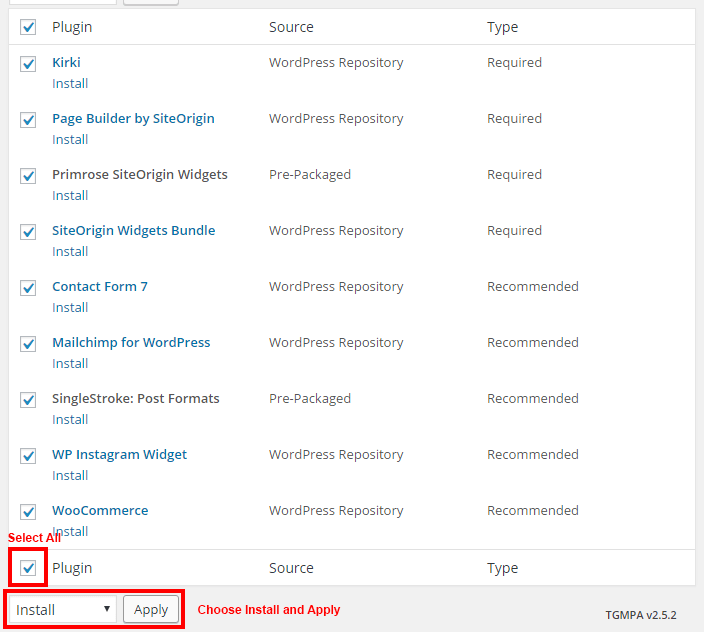The image size is (704, 632).
Task: Click Install under Primrose SiteOrigin Widgets
Action: tap(70, 196)
